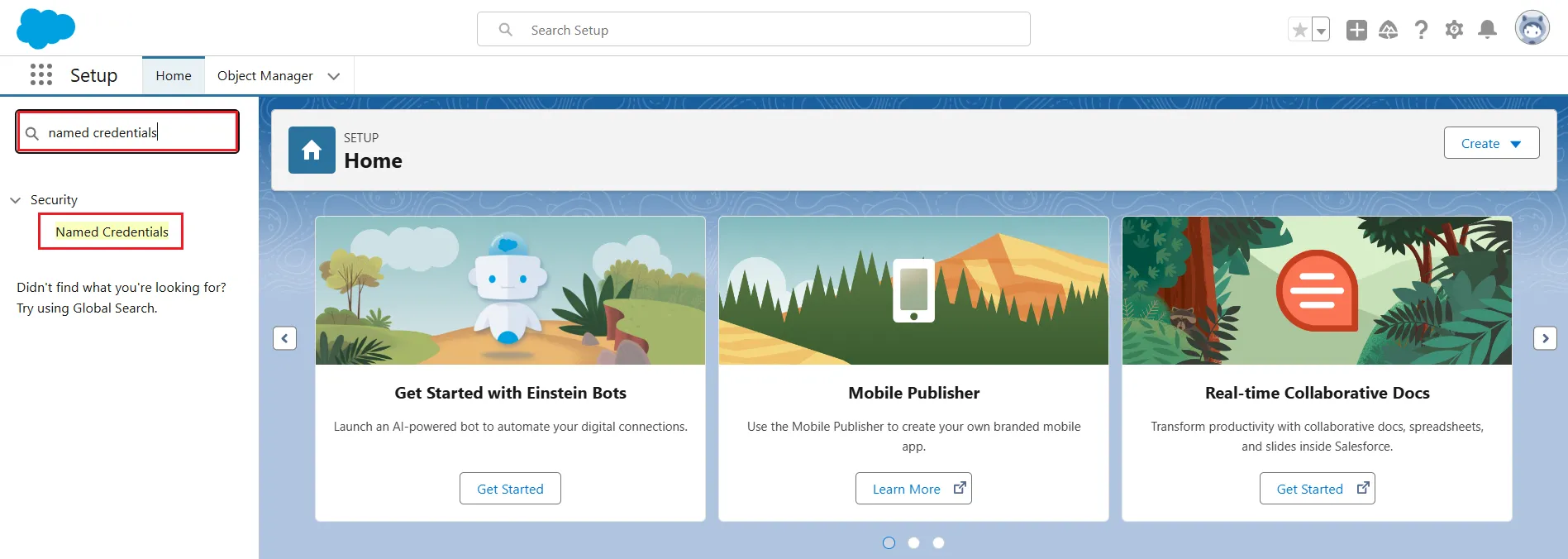Click Get Started for Einstein Bots
Image resolution: width=1568 pixels, height=559 pixels.
[510, 489]
